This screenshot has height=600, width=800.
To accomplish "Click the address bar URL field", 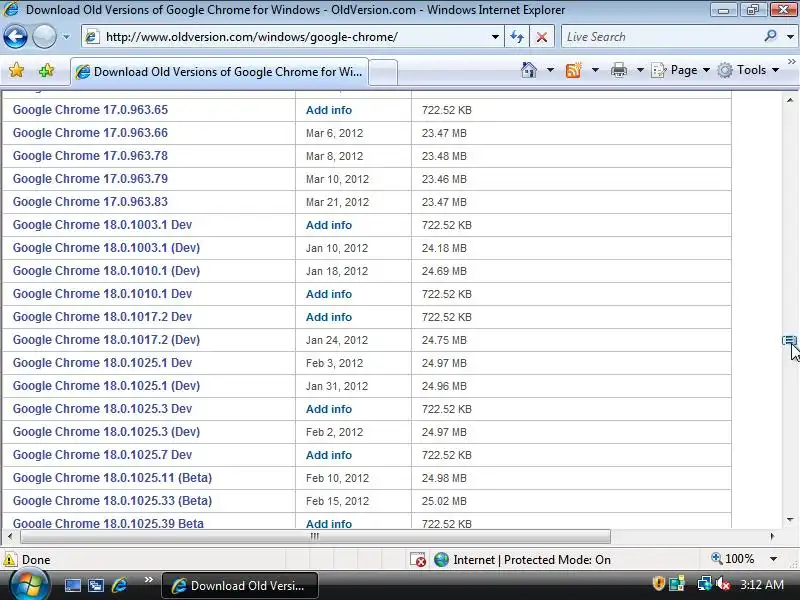I will [x=286, y=37].
